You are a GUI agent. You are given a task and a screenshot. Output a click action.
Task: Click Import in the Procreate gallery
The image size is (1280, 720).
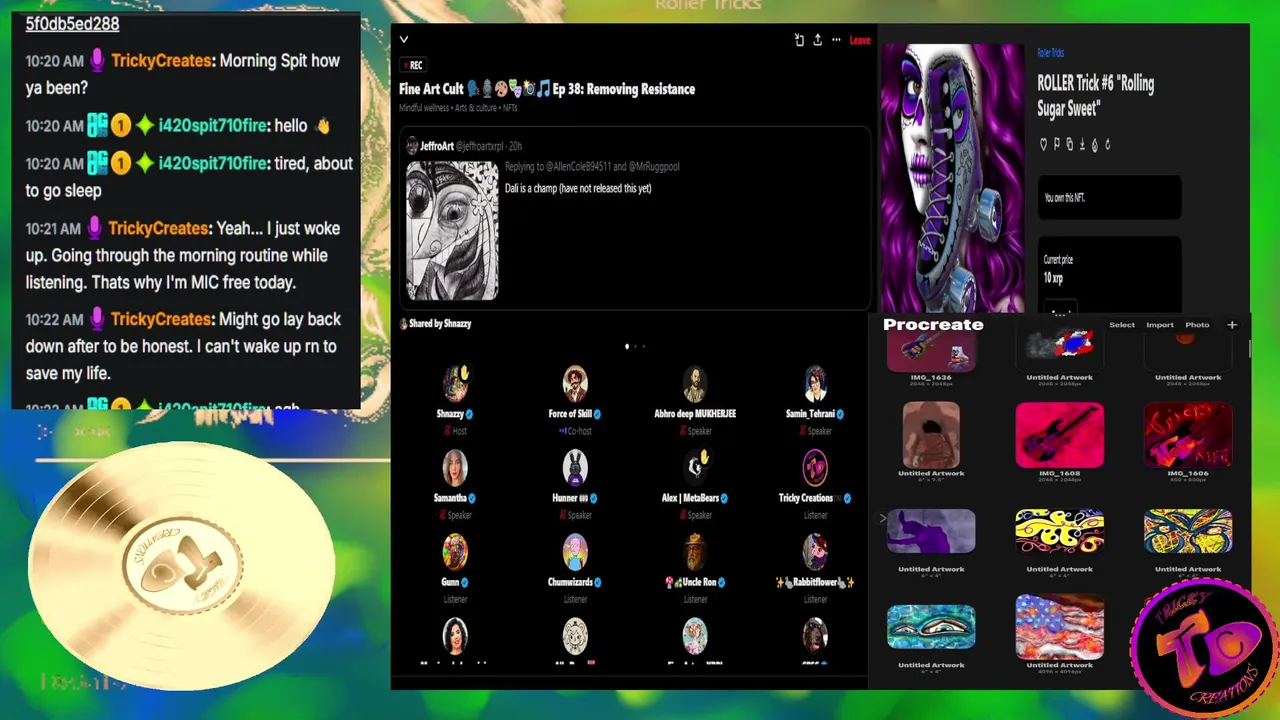coord(1160,325)
